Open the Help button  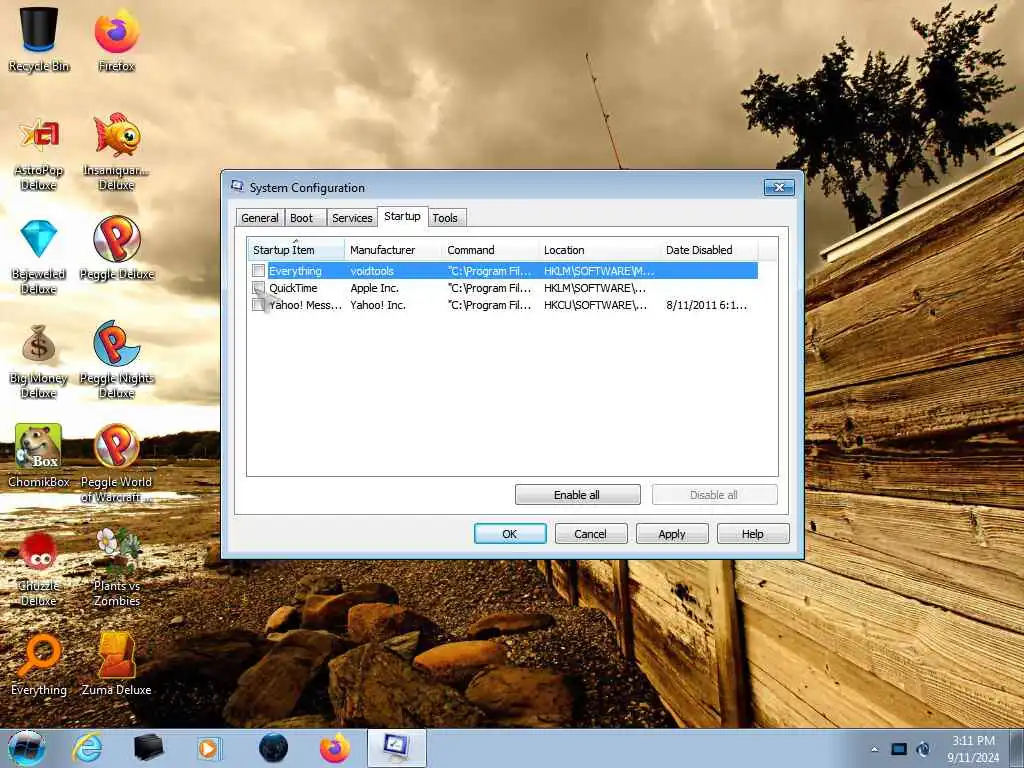(752, 534)
